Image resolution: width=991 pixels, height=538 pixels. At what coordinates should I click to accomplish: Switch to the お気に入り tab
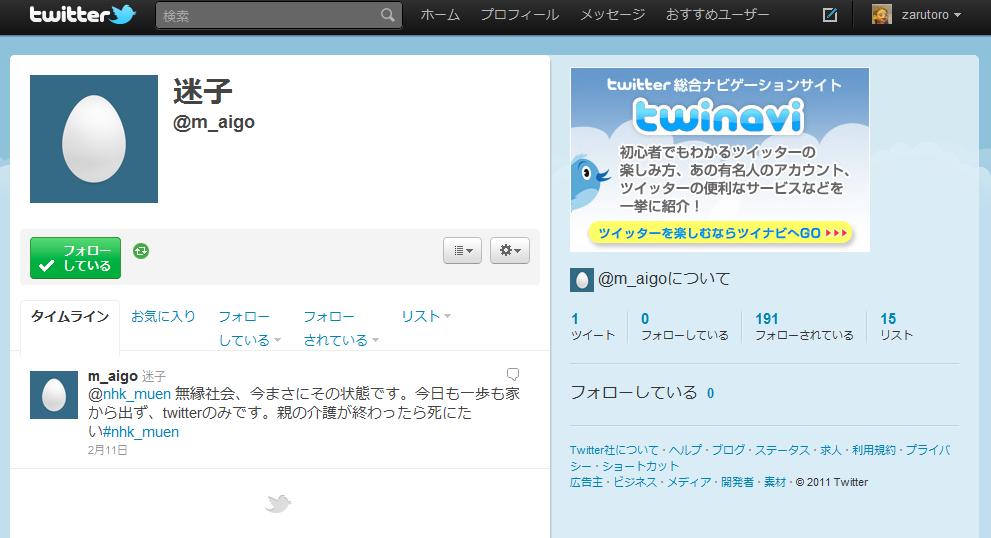pos(163,316)
